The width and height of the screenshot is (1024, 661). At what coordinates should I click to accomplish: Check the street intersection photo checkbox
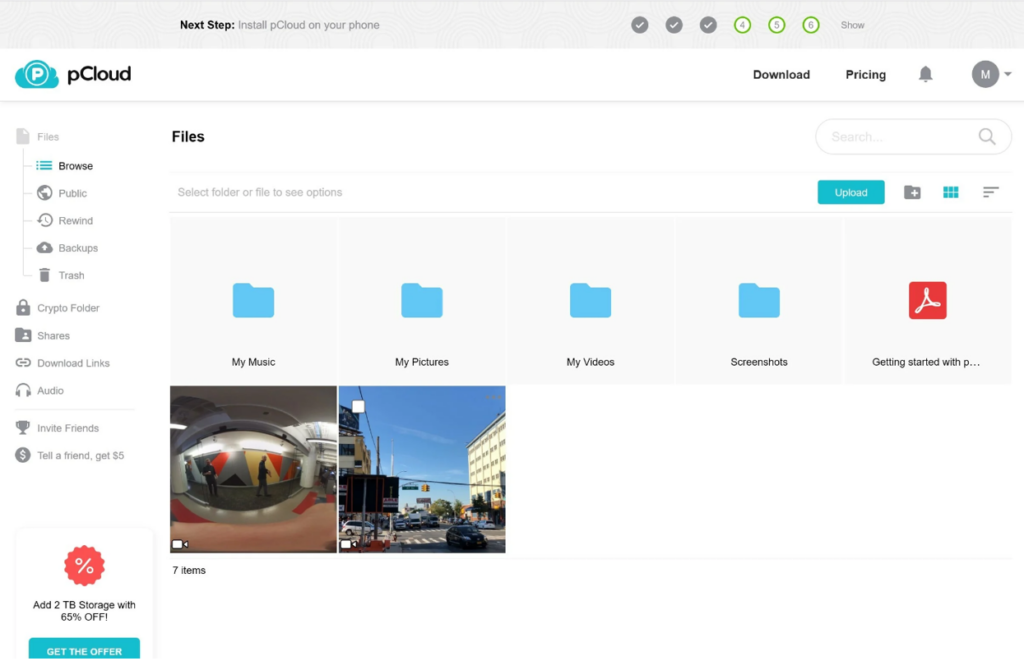pyautogui.click(x=358, y=405)
